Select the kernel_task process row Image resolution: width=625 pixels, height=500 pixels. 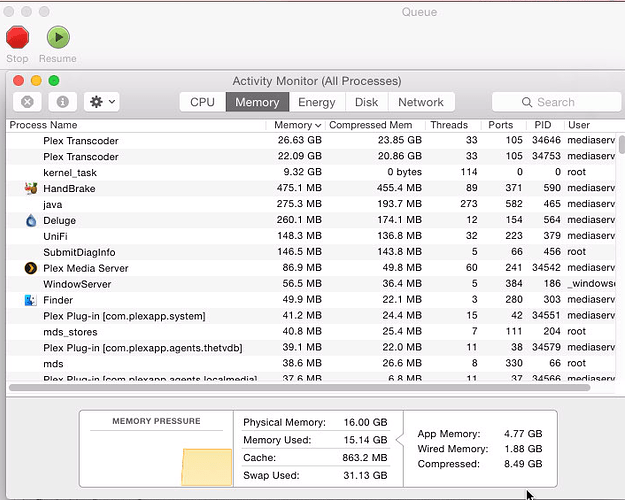pyautogui.click(x=311, y=172)
